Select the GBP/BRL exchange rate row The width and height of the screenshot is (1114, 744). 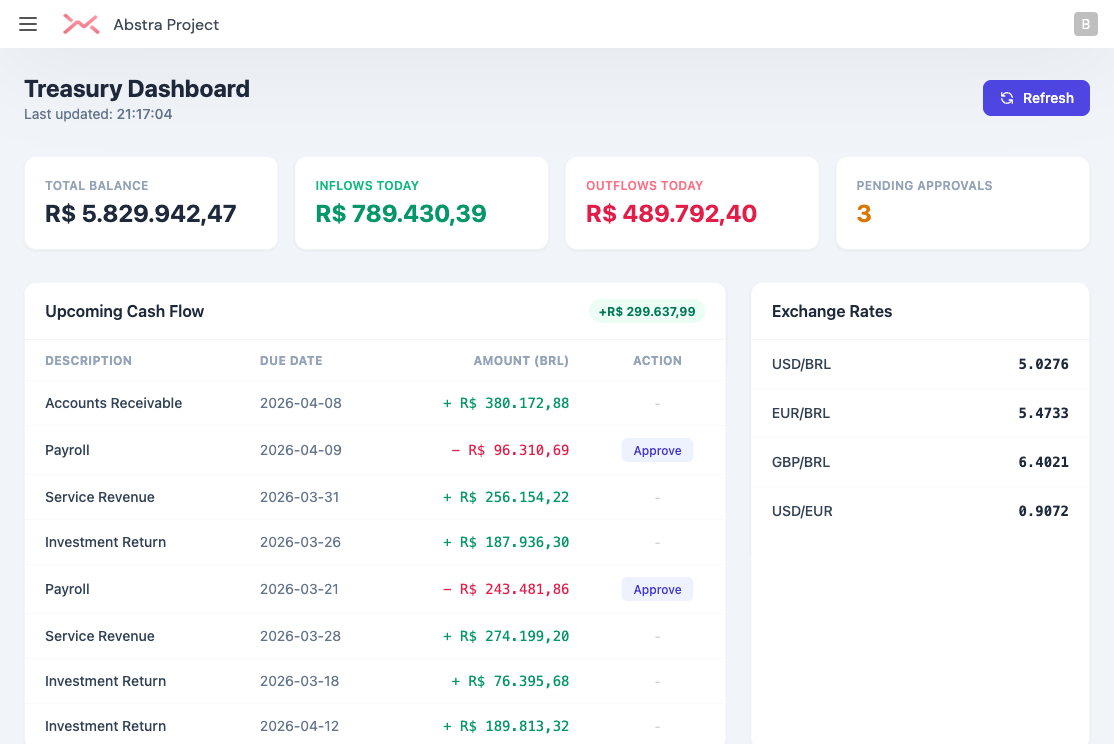click(x=919, y=462)
